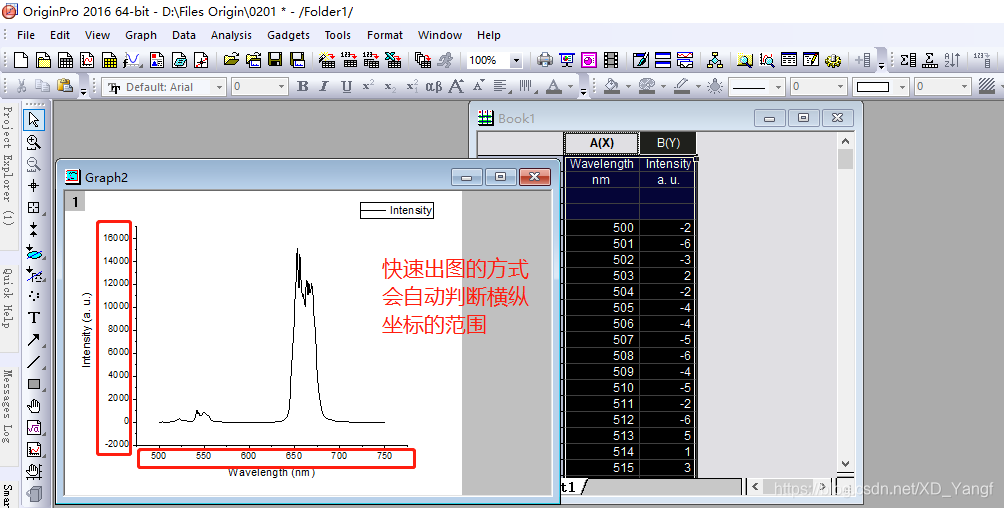Click the gear icon on the standard toolbar
1004x508 pixels.
coord(832,60)
